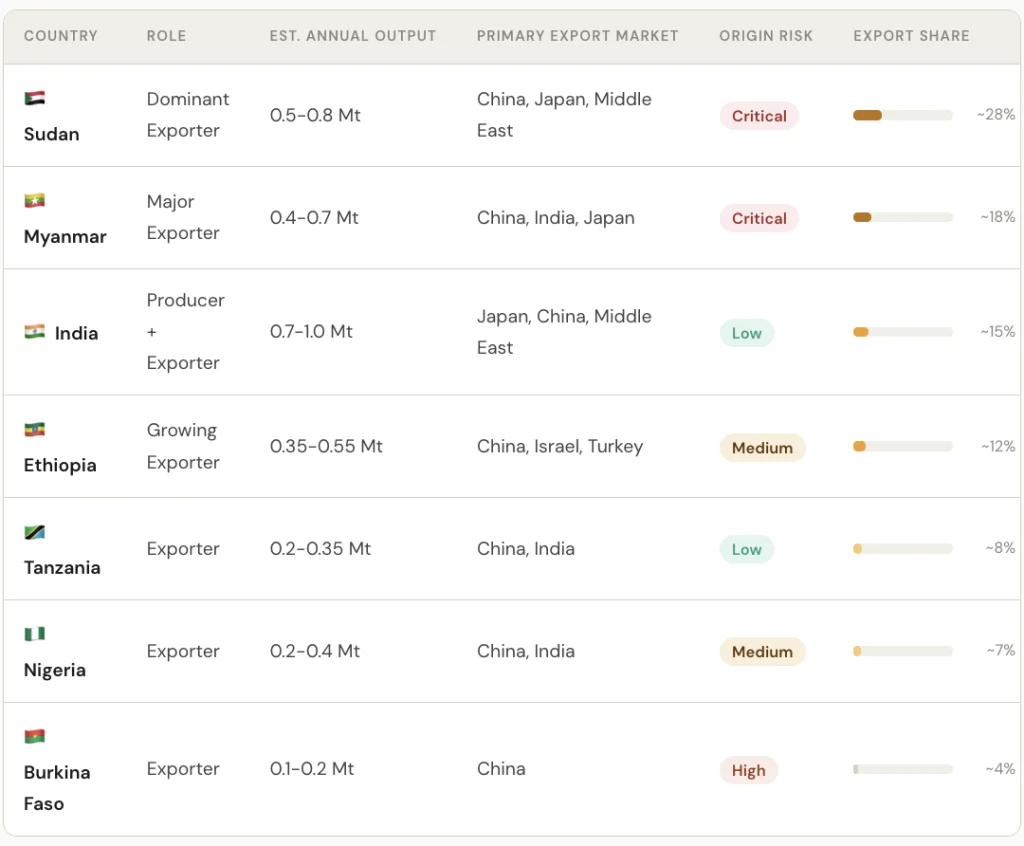
Task: Click the Tanzania flag icon
Action: pyautogui.click(x=35, y=532)
